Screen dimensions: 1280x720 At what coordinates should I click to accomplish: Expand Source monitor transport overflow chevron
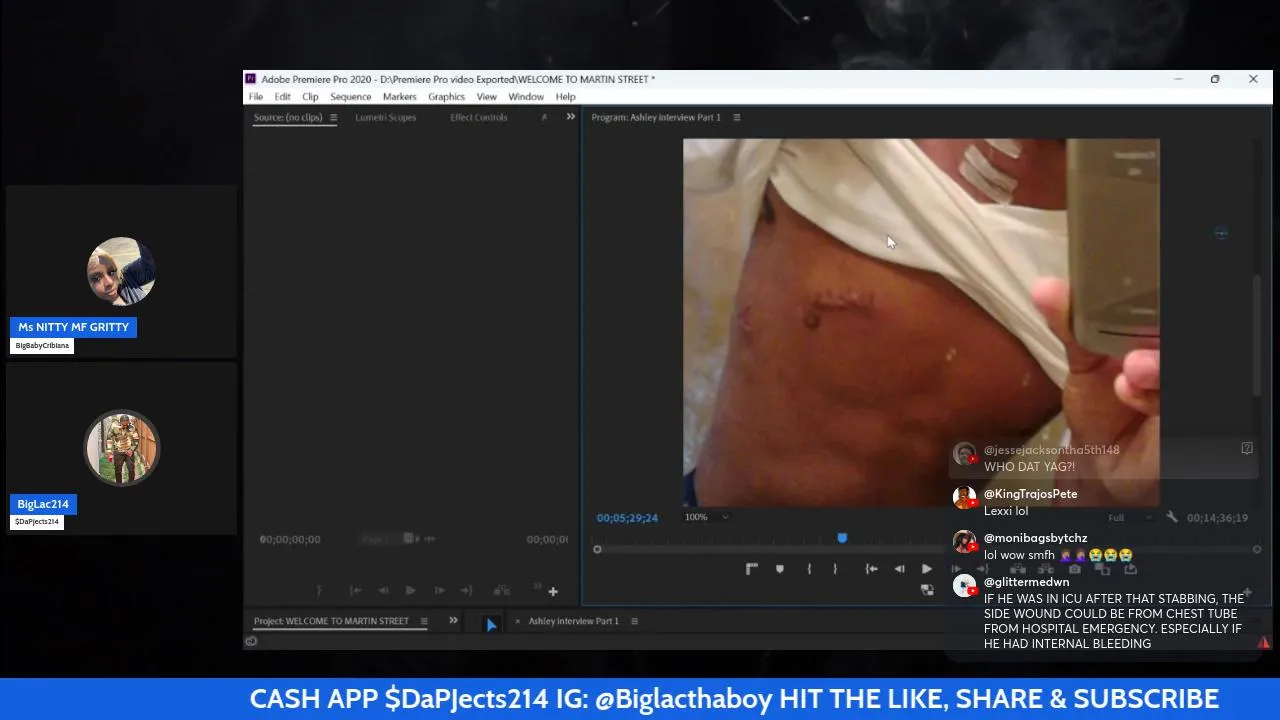(537, 587)
